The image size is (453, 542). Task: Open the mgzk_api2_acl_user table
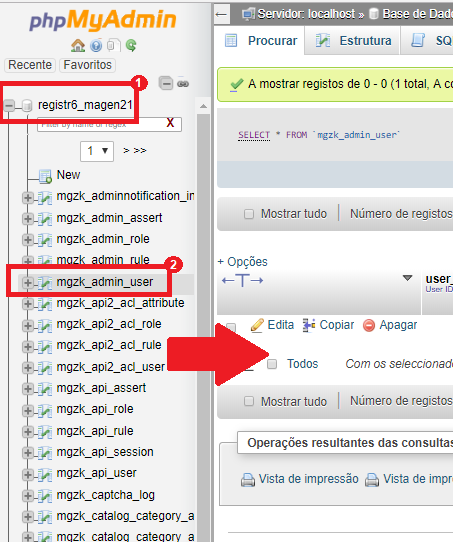click(x=111, y=367)
